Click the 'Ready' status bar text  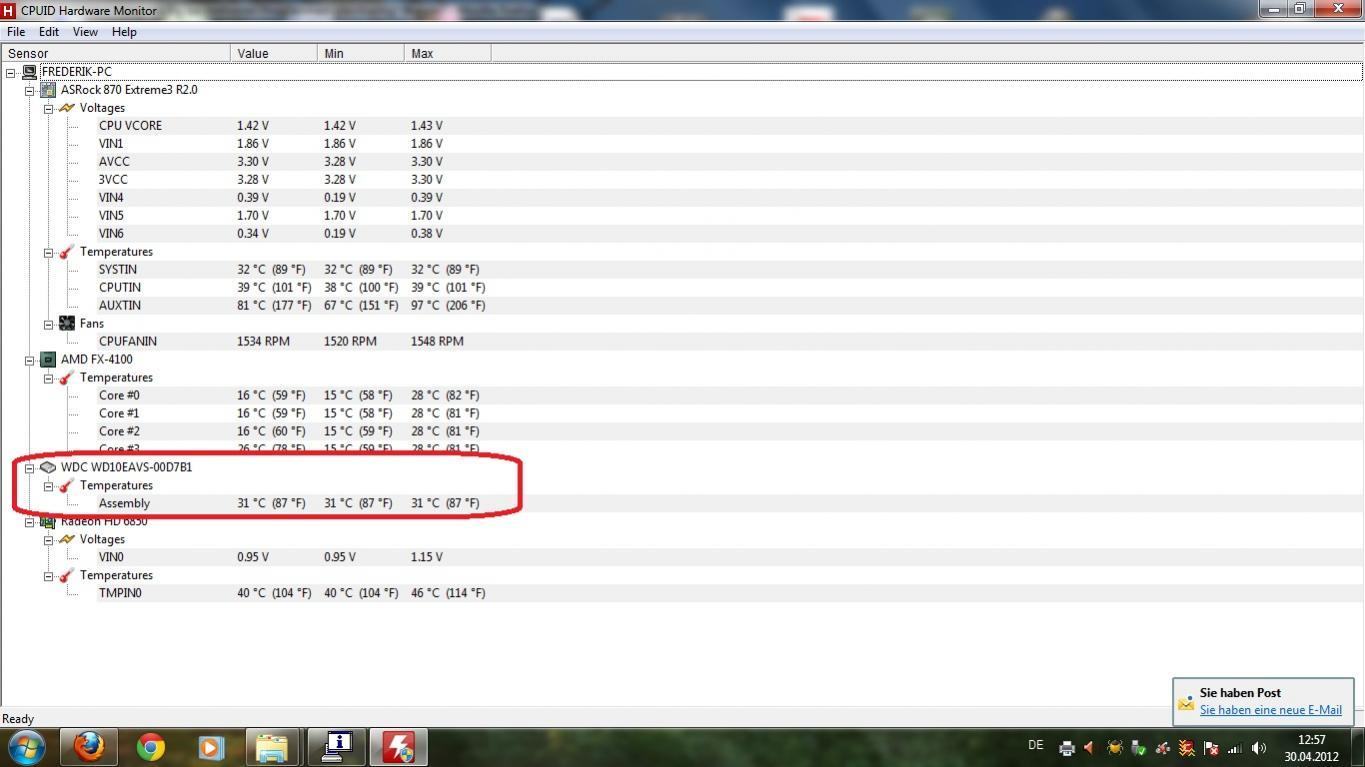point(18,719)
